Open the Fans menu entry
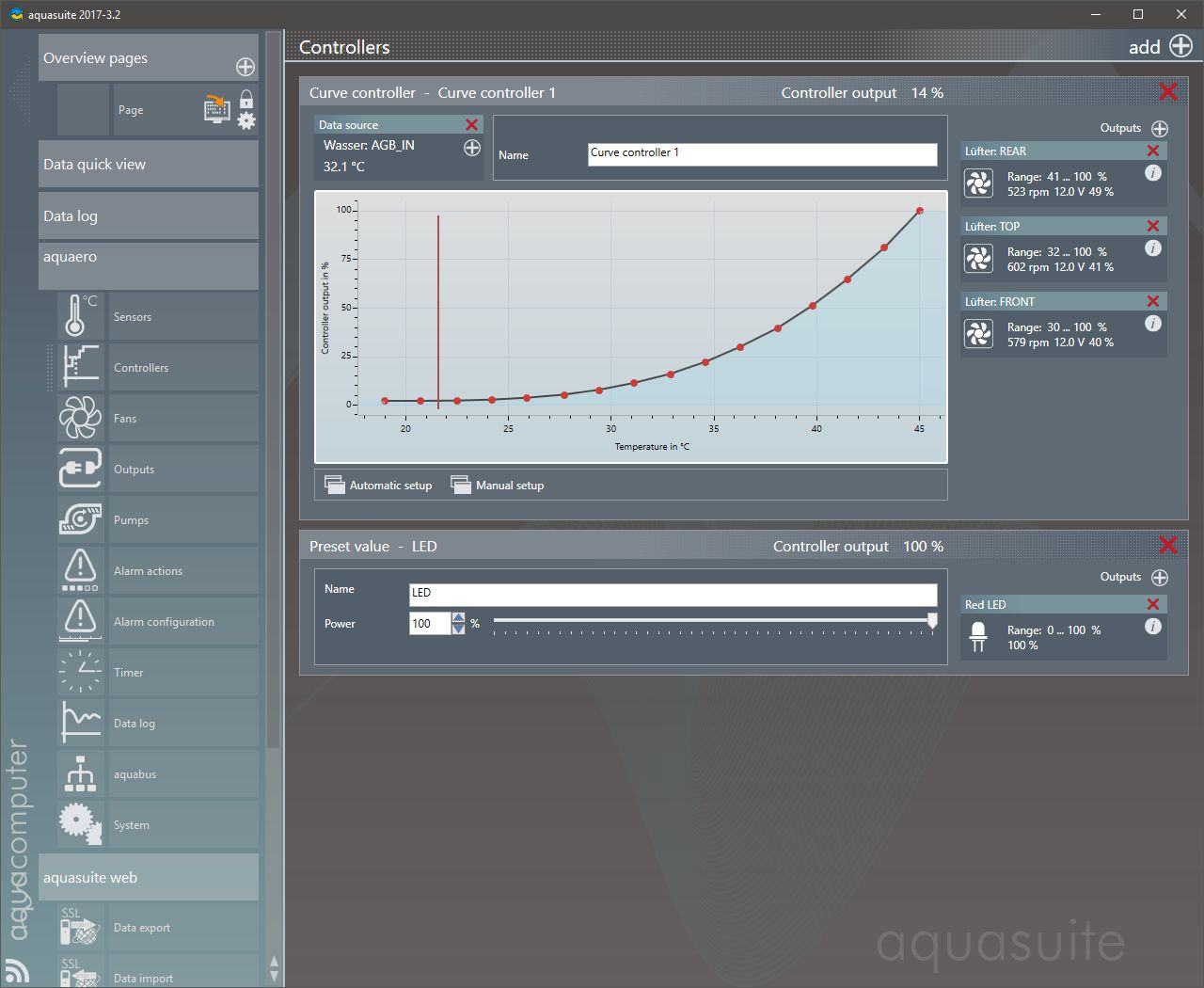The image size is (1204, 988). point(183,418)
